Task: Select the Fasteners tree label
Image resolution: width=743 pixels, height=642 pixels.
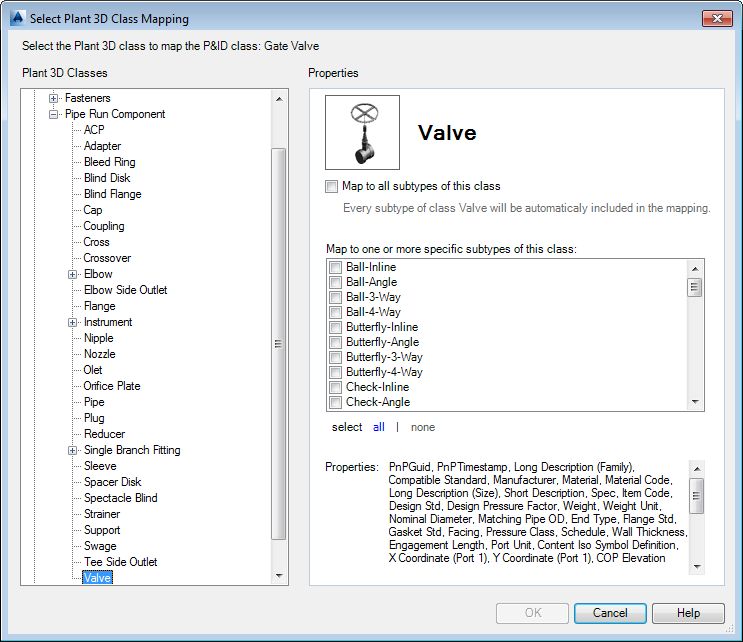Action: [x=88, y=98]
